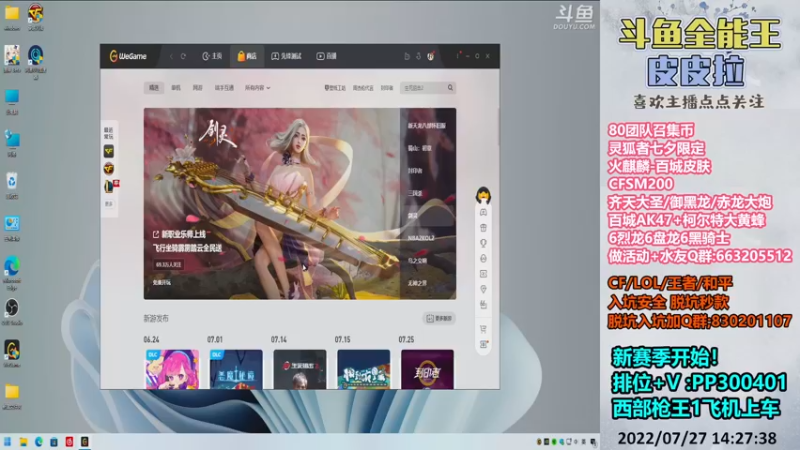Open the 07.14 new-release game thumbnail

(x=299, y=369)
